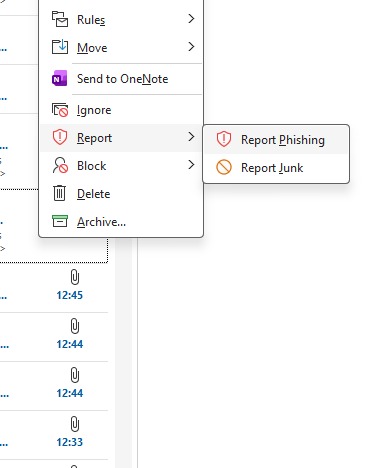
Task: Open the message received at 12:45
Action: point(54,288)
